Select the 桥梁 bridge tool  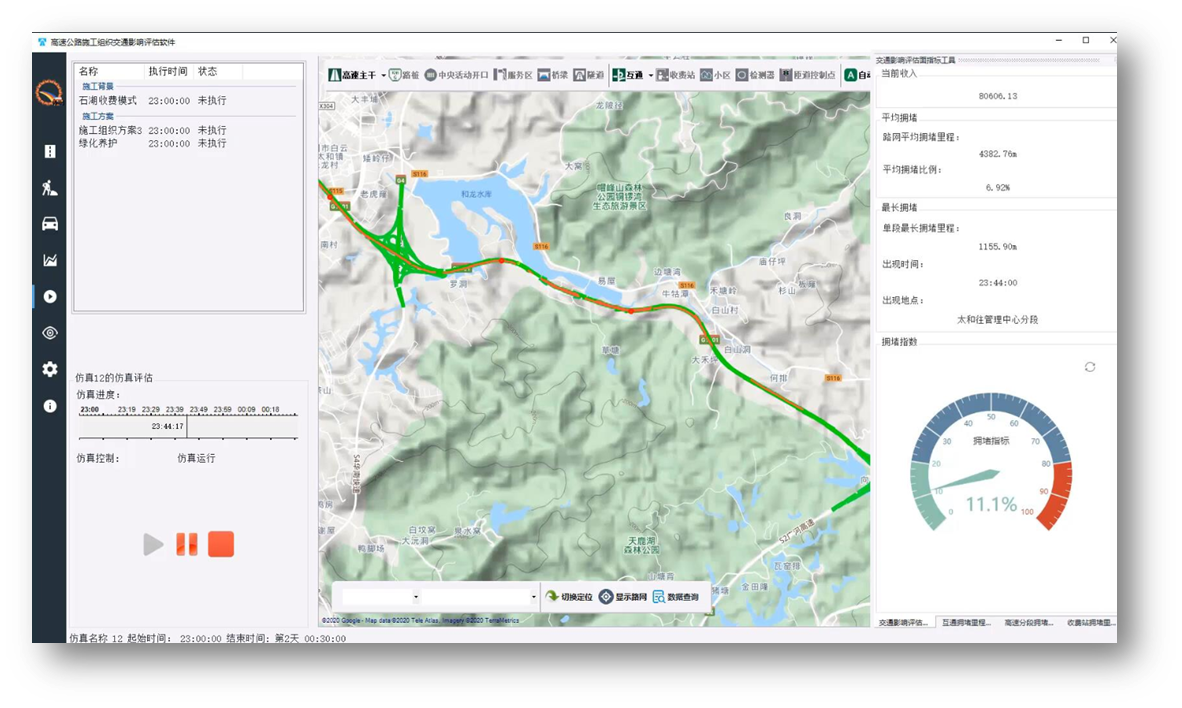point(552,75)
